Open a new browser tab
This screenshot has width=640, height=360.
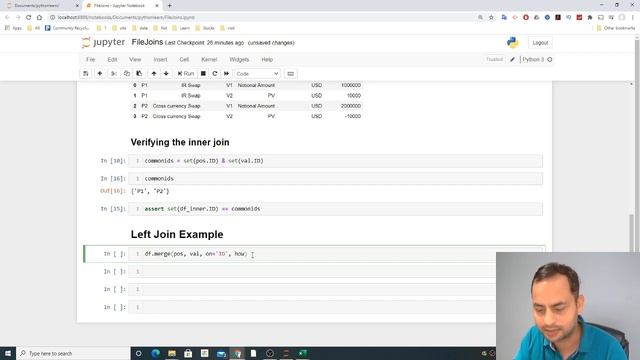169,6
